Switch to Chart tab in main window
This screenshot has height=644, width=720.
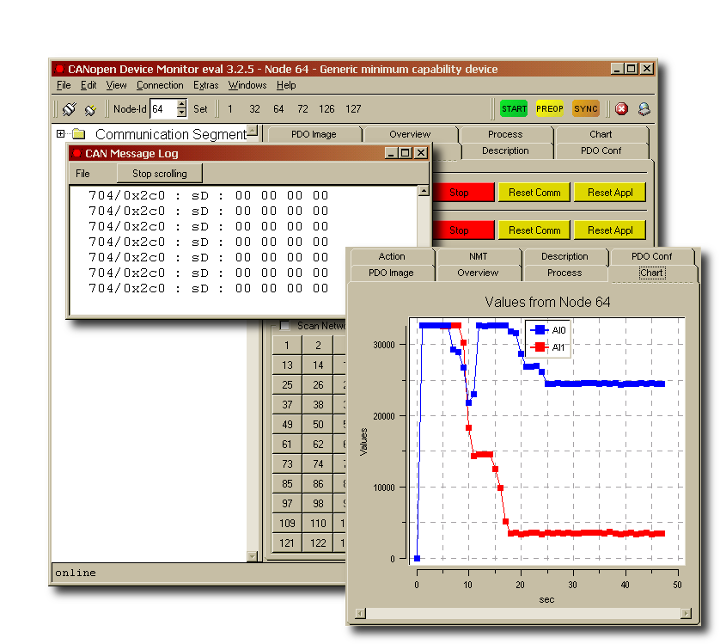point(601,134)
